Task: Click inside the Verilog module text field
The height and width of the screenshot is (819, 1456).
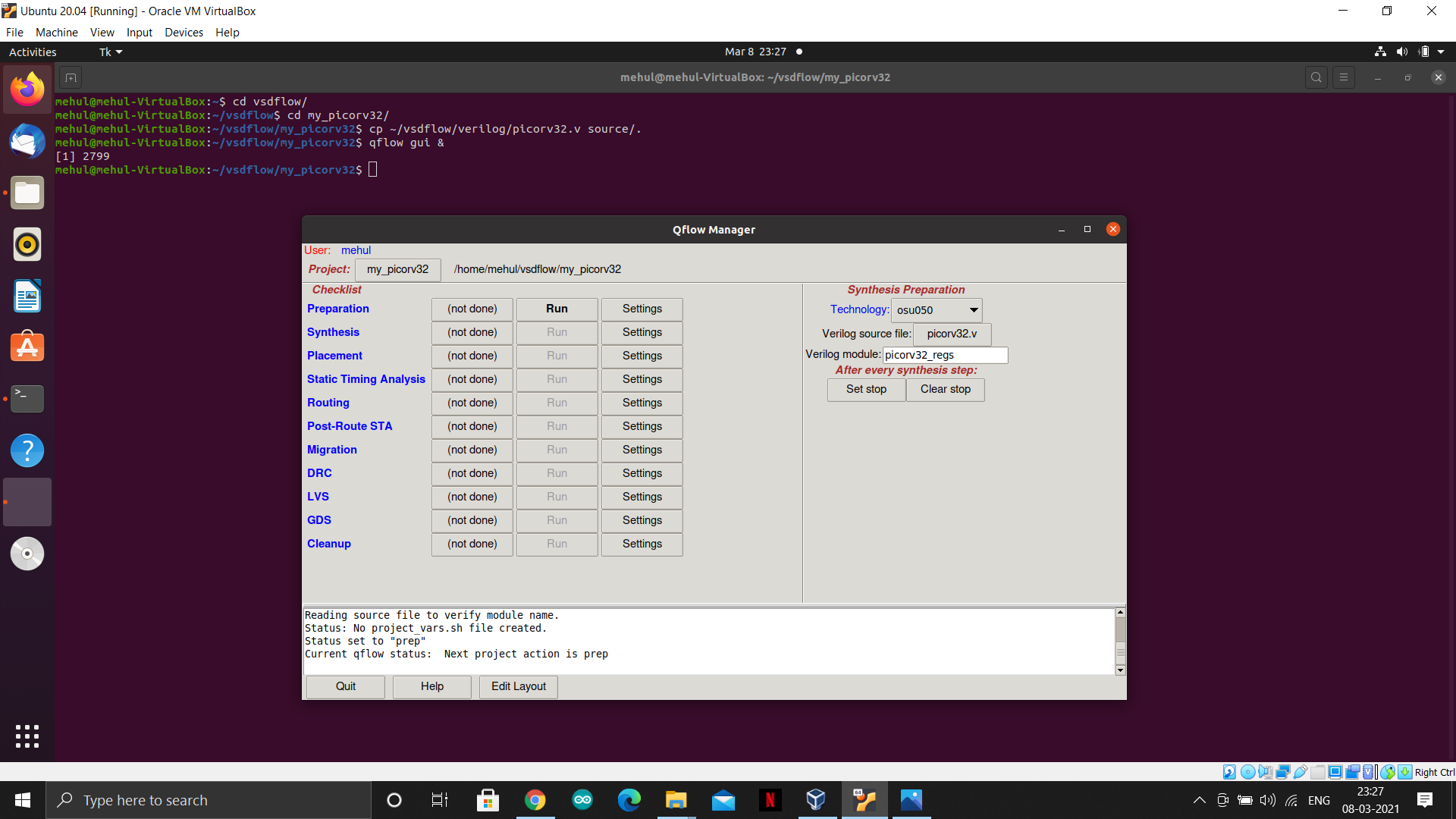Action: click(945, 354)
